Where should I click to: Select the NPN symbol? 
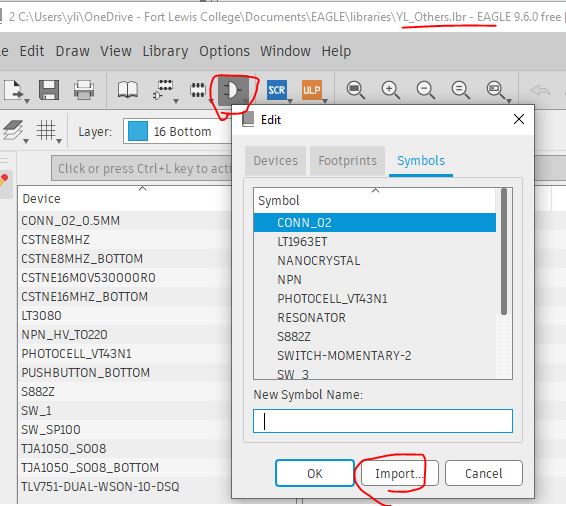point(375,279)
